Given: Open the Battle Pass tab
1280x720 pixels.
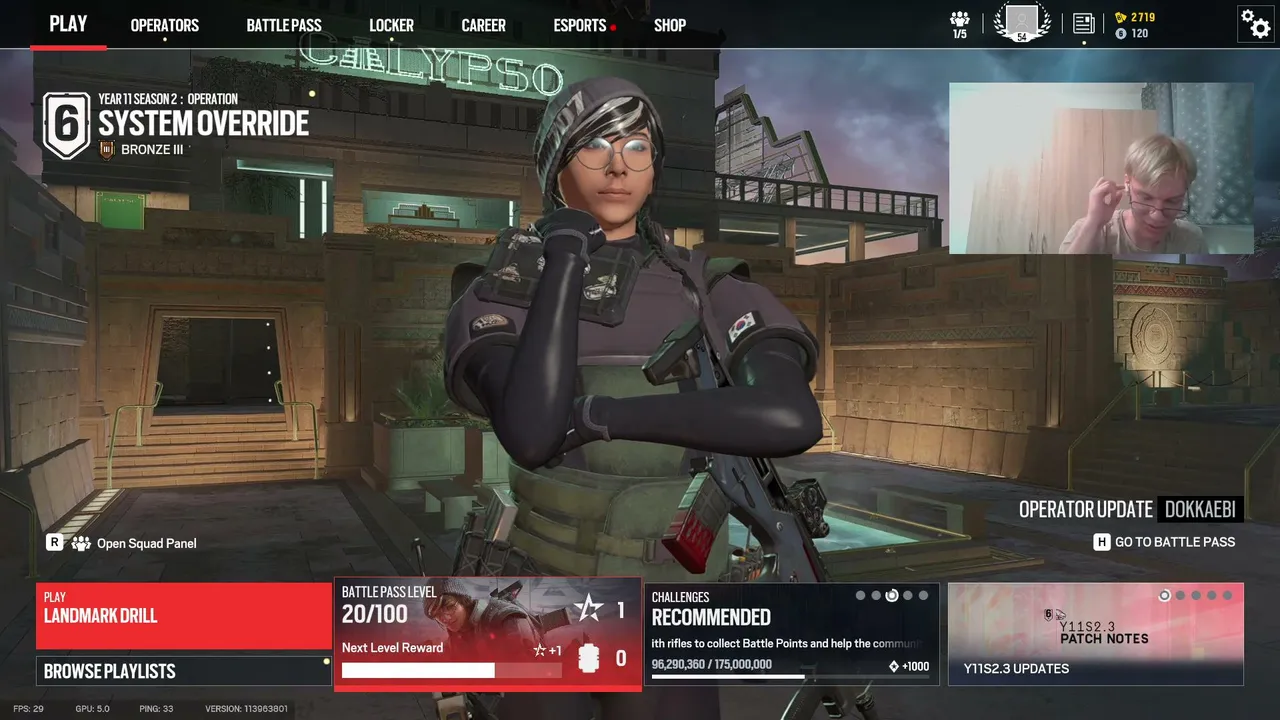Looking at the screenshot, I should 284,25.
